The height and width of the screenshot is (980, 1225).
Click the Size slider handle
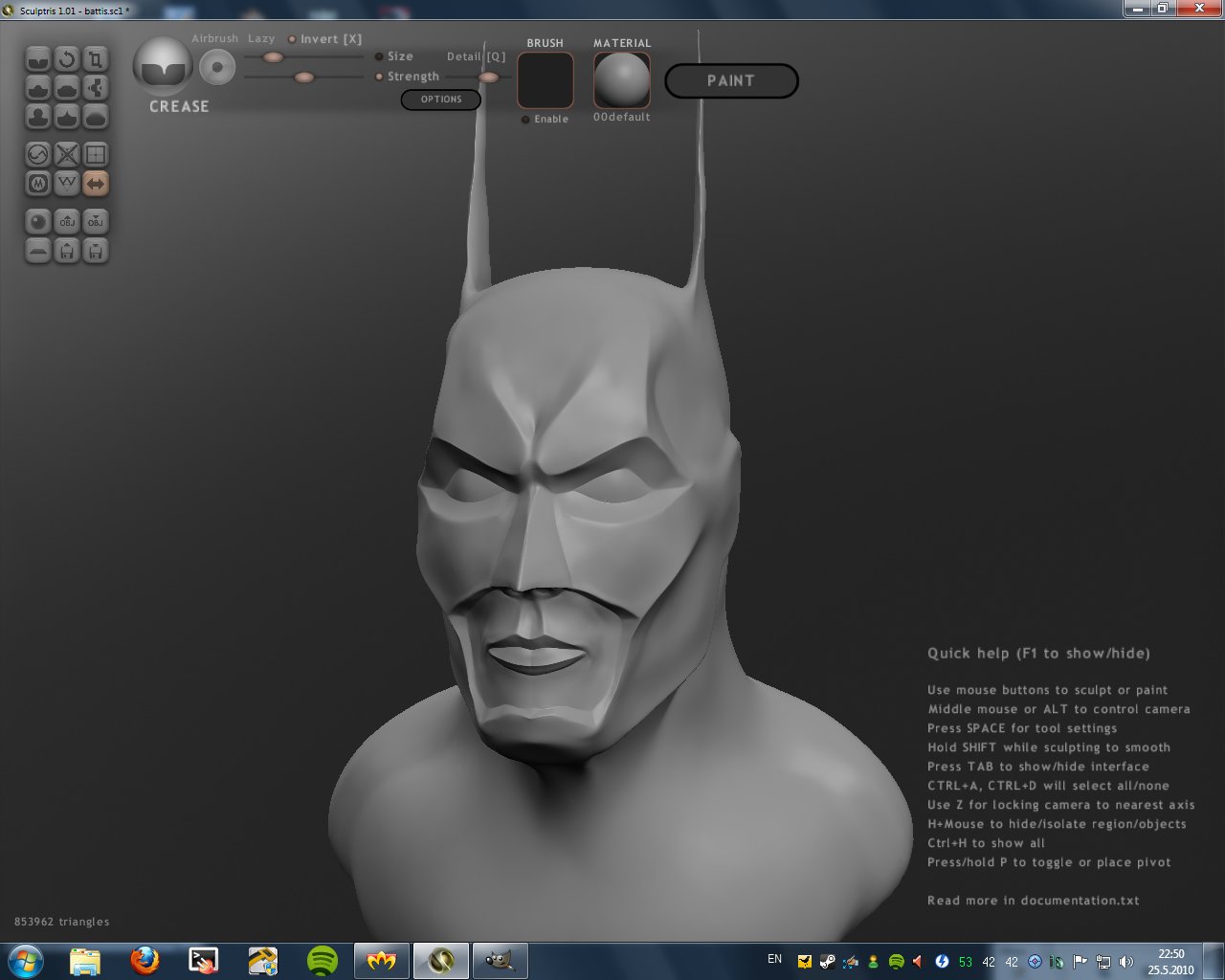[x=273, y=57]
